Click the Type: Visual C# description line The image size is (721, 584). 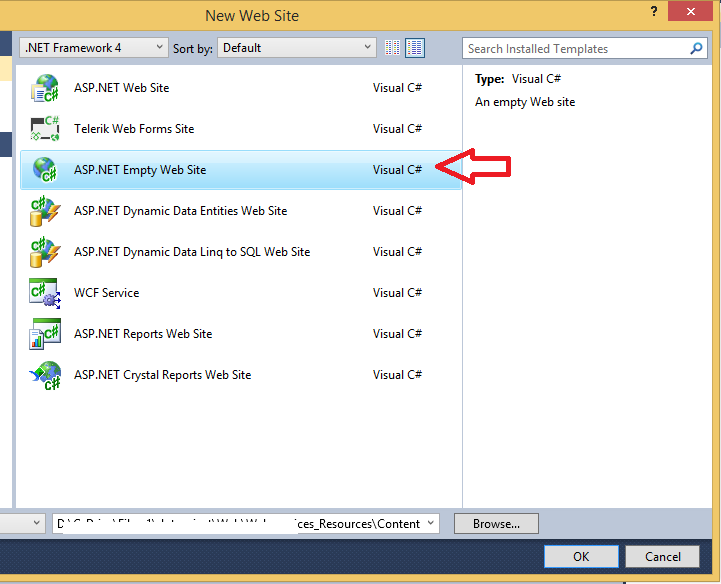pos(518,79)
